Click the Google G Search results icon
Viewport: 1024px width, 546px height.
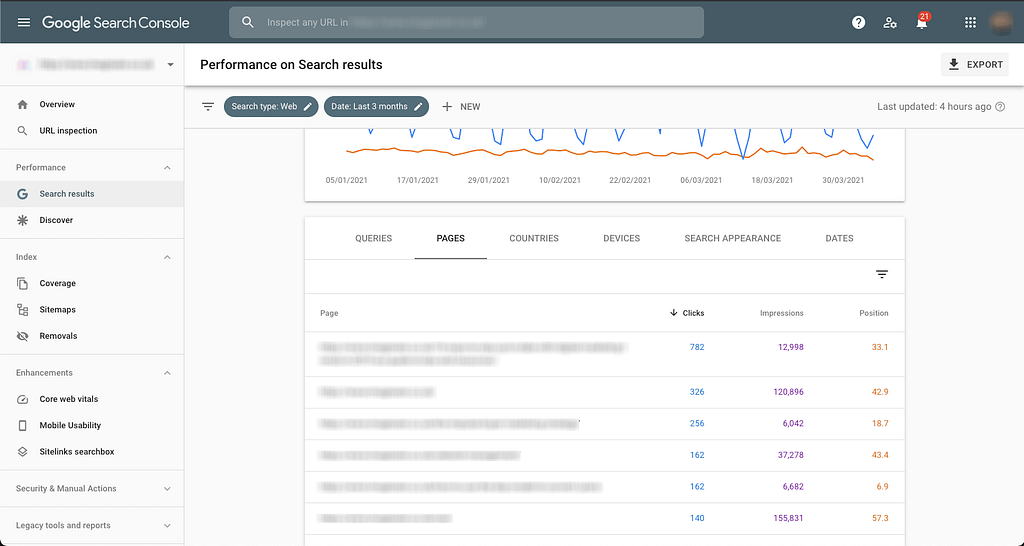(x=22, y=194)
